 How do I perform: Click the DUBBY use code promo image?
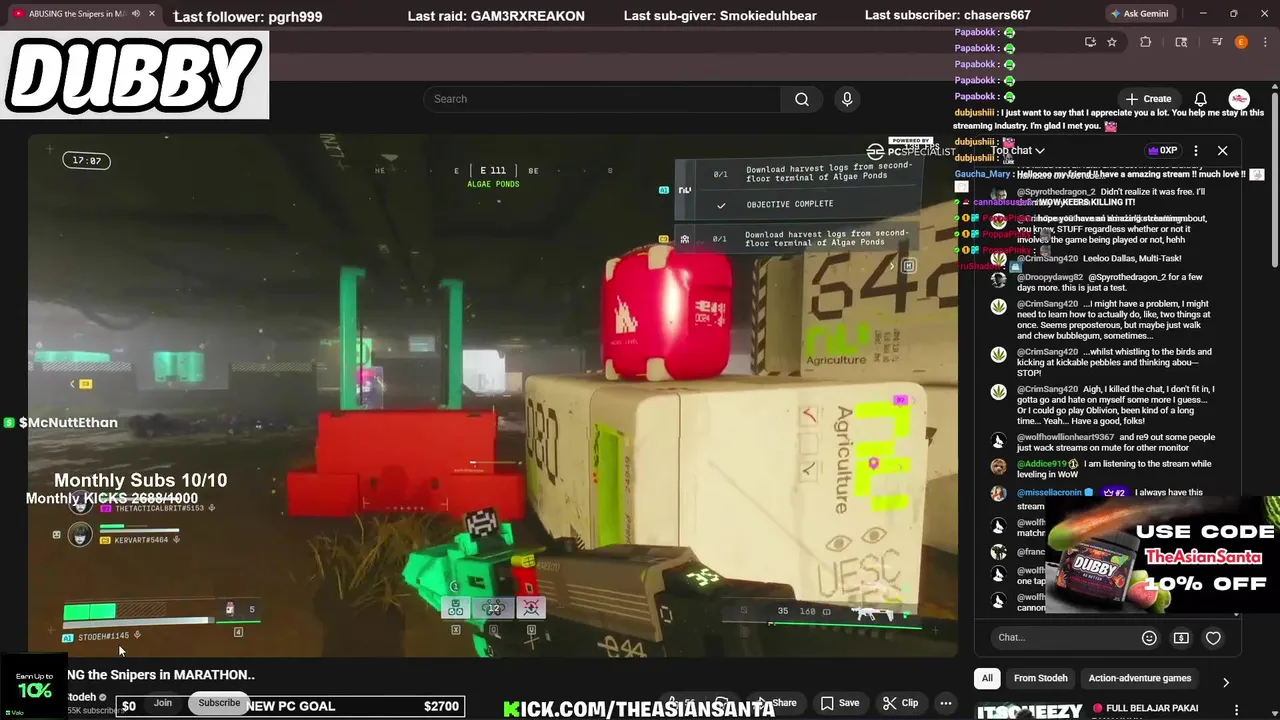point(1162,555)
